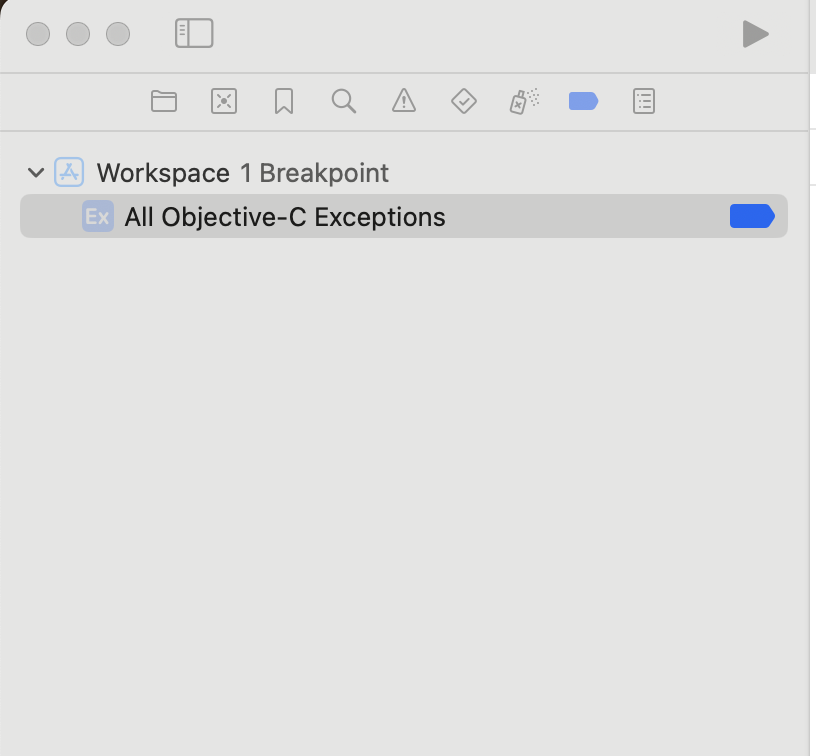Show the Issue navigator warning triangle
This screenshot has width=816, height=756.
point(404,101)
